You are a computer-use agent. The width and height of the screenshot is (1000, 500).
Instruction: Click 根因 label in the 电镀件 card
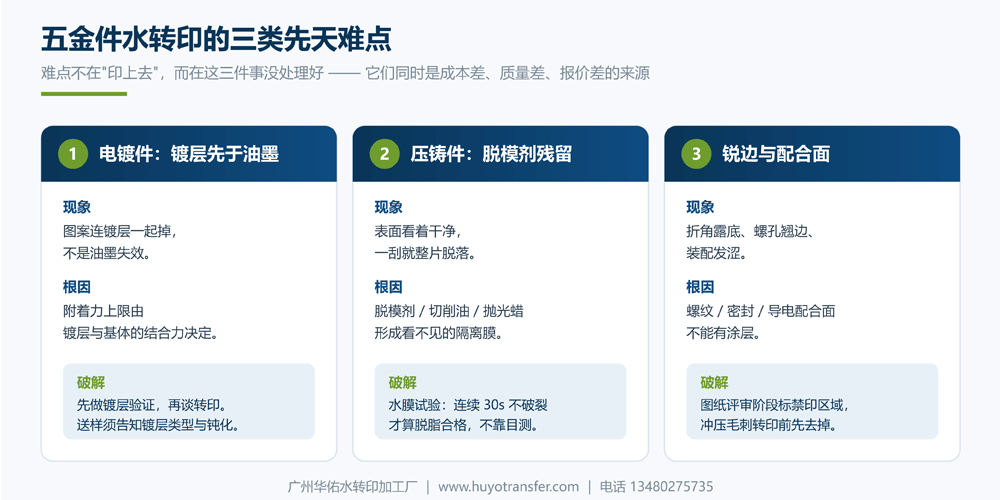coord(77,287)
